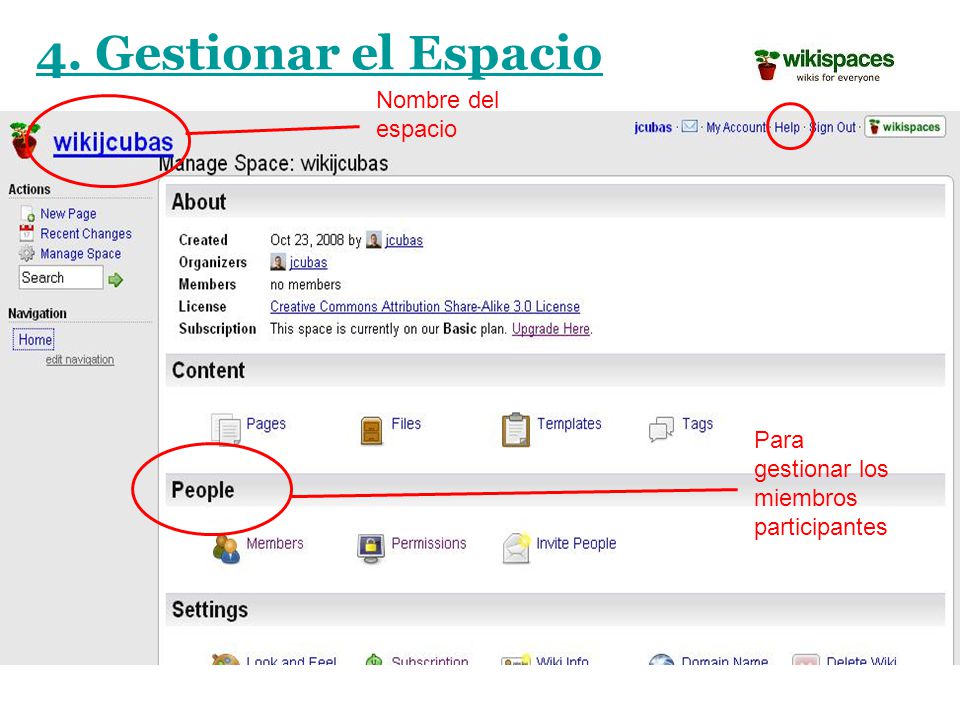Click the wikispaces plant logo beside wikijcubas
960x720 pixels.
coord(24,140)
